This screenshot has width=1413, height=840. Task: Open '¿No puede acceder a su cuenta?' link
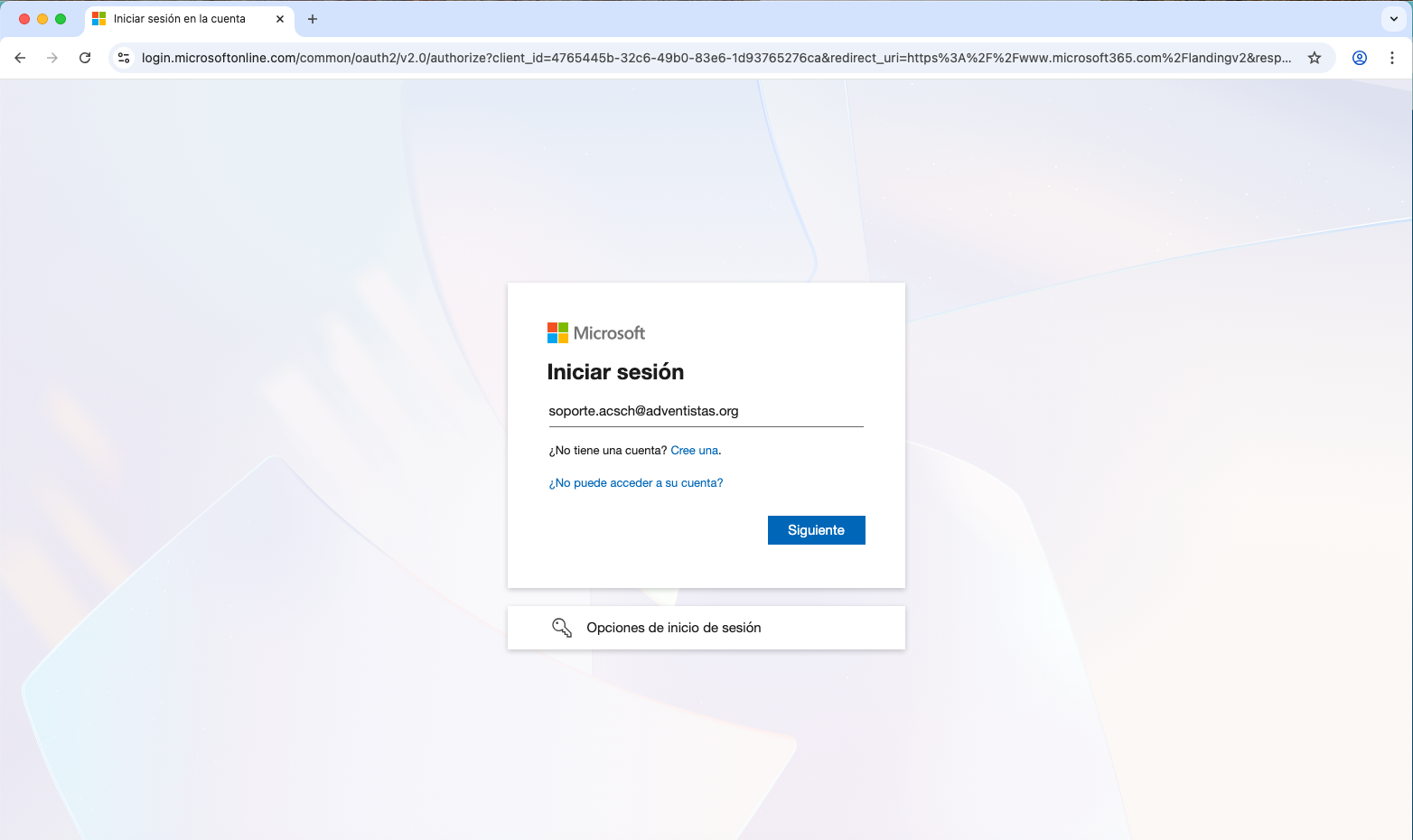(636, 483)
